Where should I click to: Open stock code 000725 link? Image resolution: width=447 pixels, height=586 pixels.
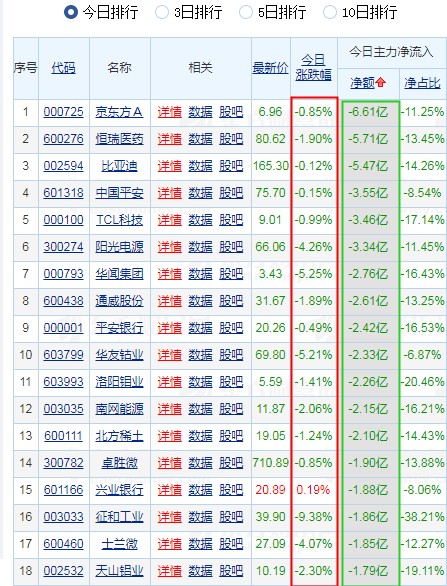tap(64, 112)
